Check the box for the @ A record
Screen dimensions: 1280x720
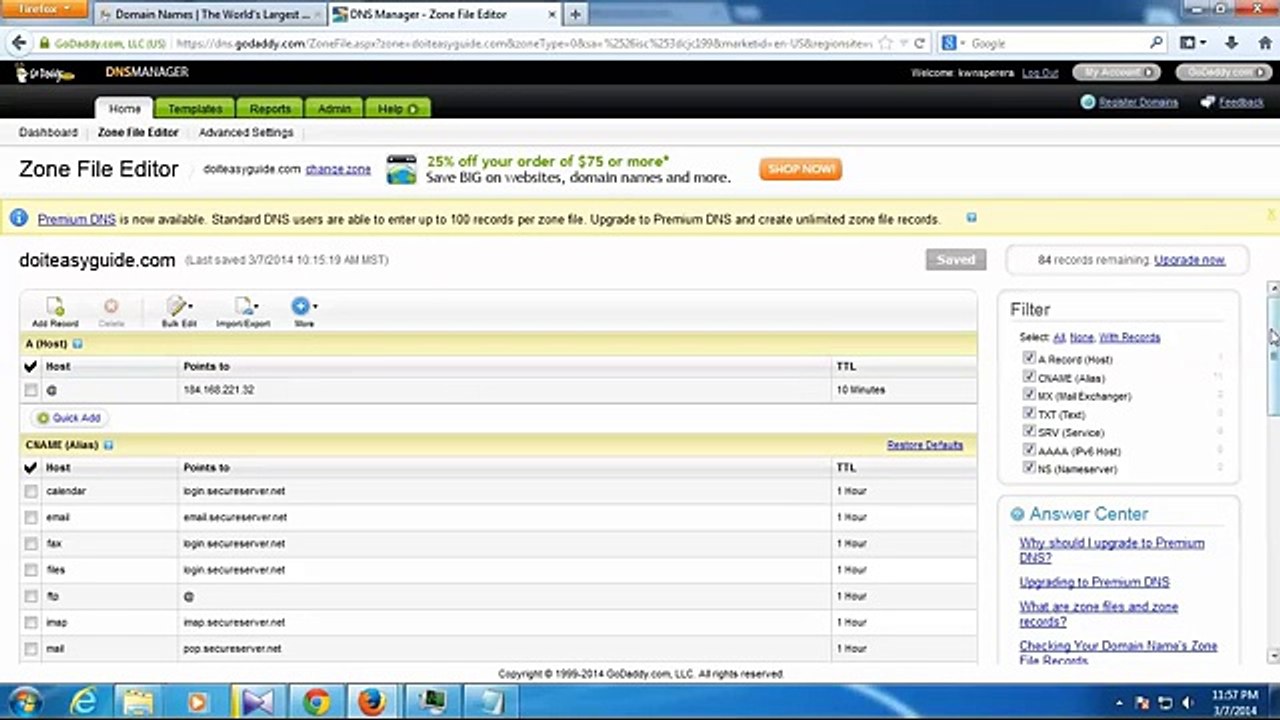click(x=31, y=390)
